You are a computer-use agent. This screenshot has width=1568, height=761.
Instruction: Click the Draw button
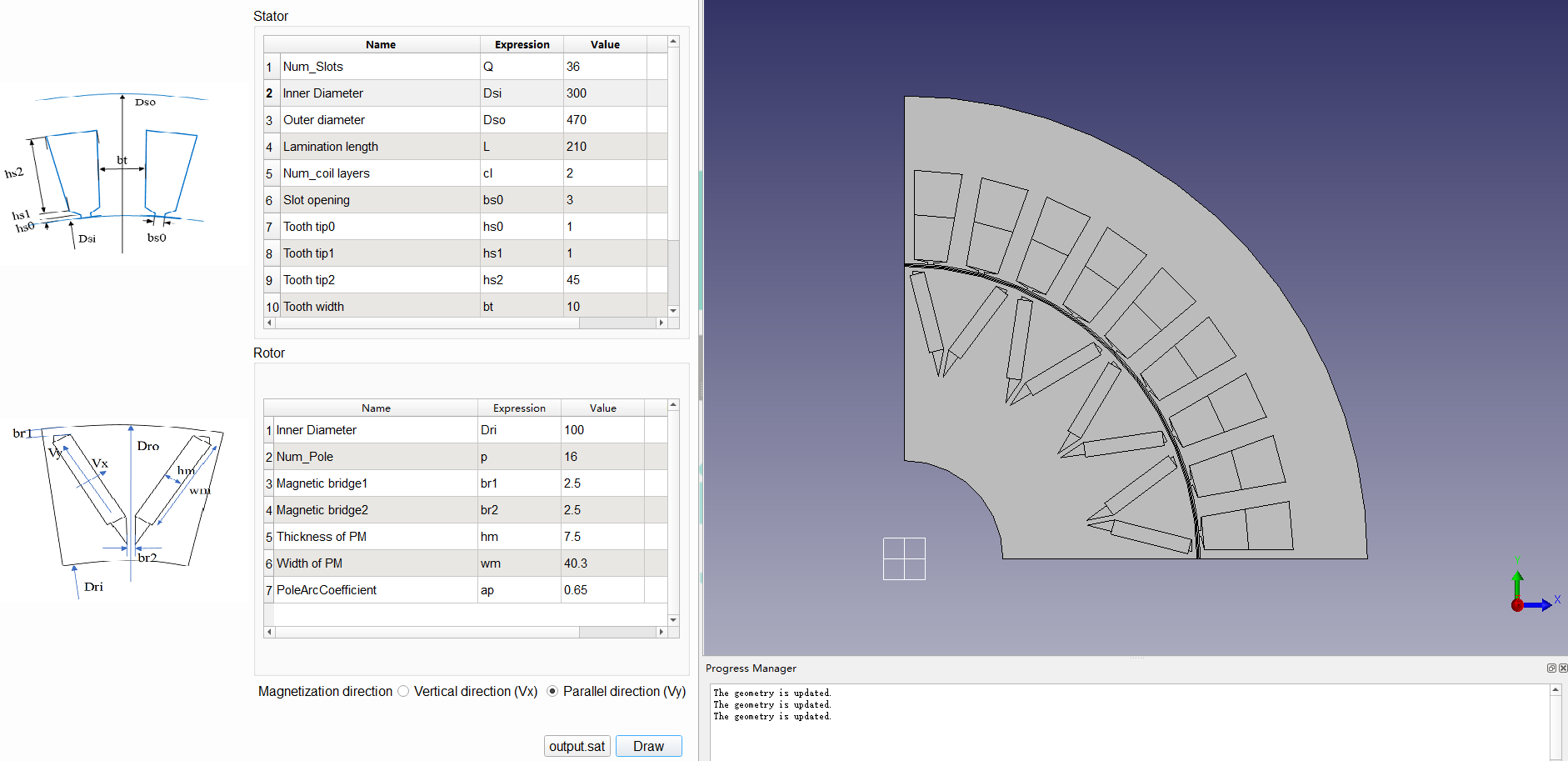648,746
